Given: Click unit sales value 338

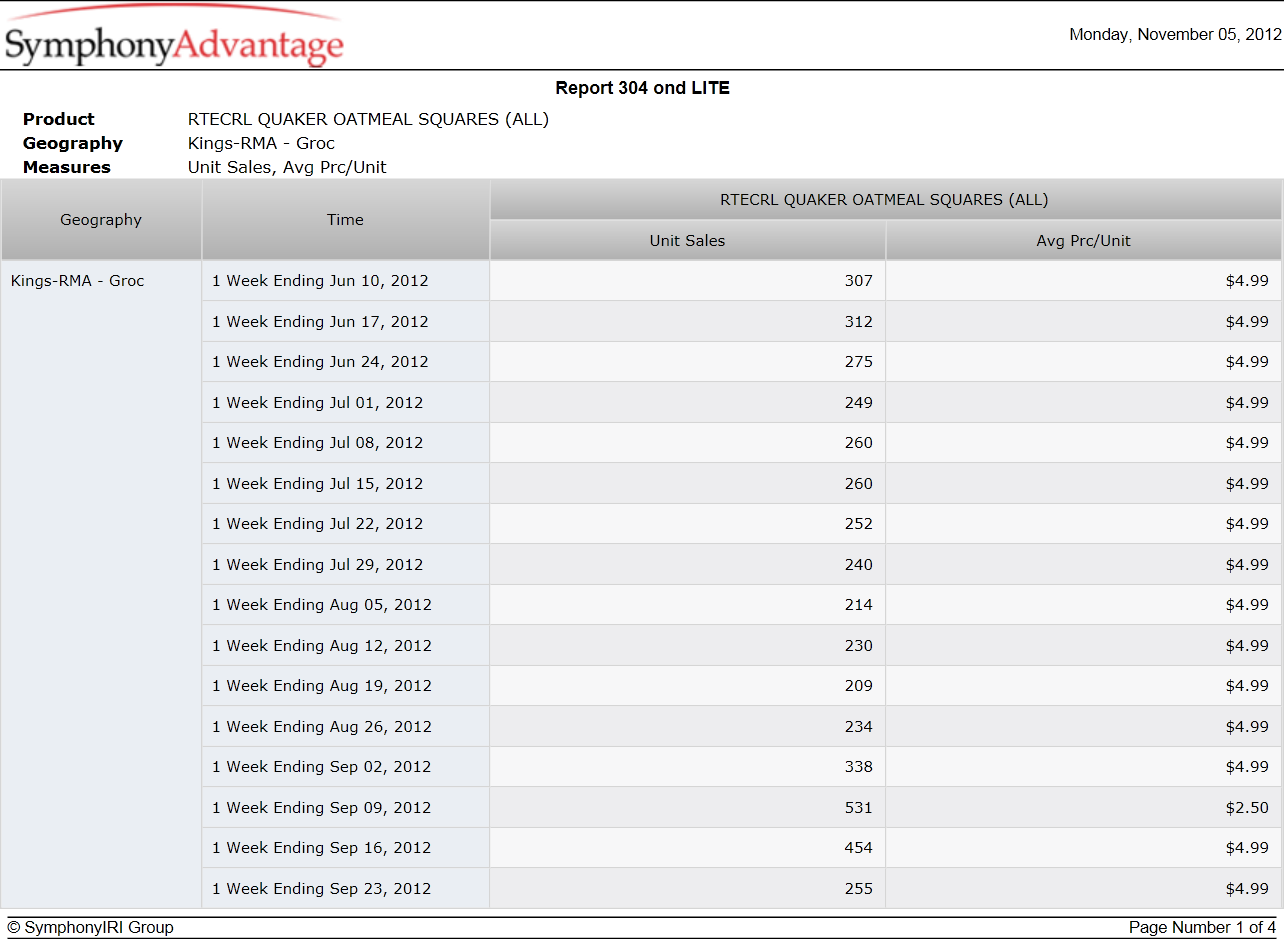Looking at the screenshot, I should click(859, 767).
